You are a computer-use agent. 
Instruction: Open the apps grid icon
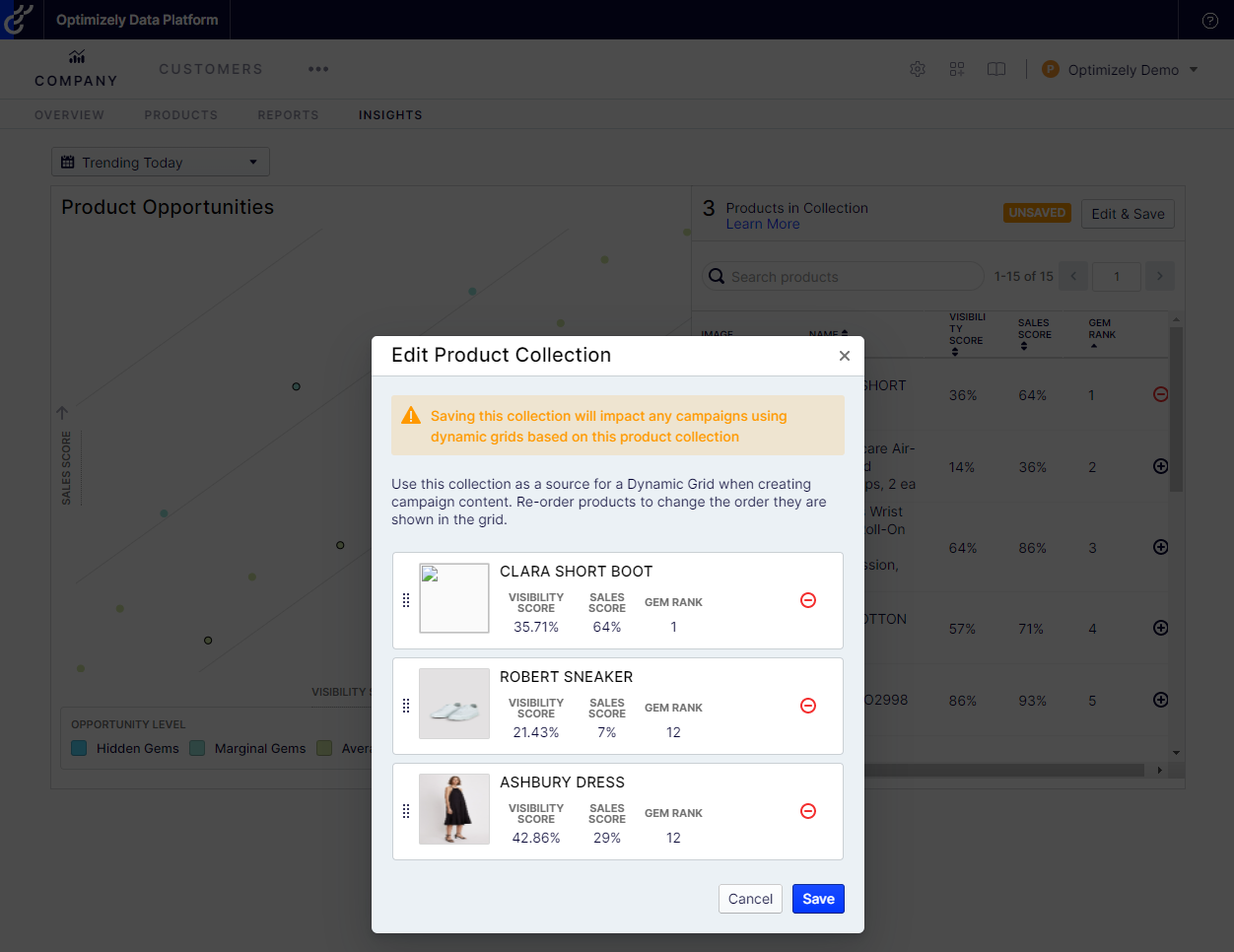tap(957, 69)
